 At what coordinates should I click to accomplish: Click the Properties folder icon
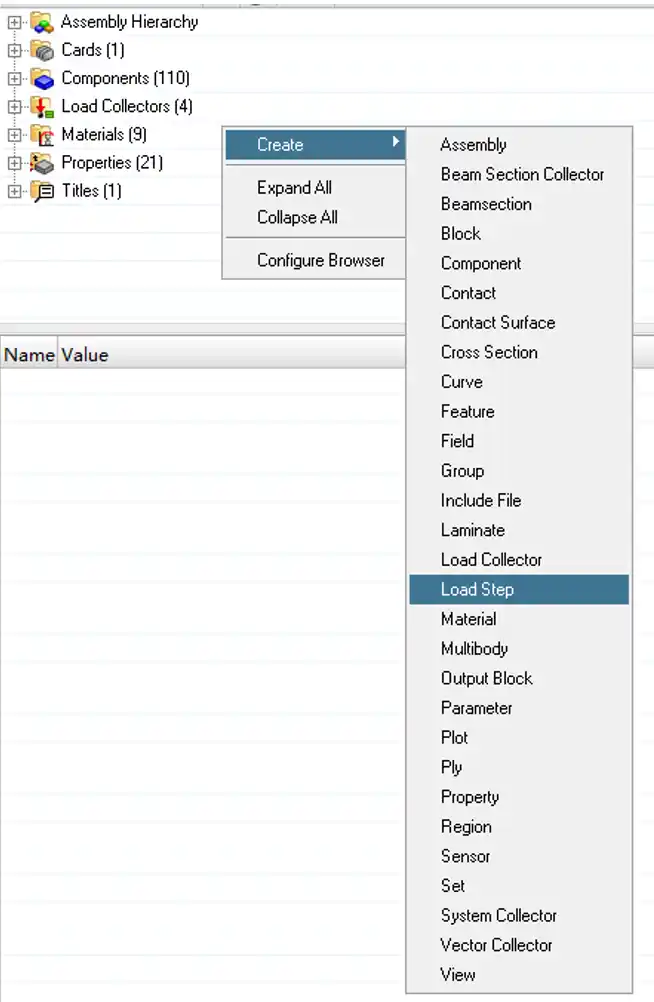[42, 162]
